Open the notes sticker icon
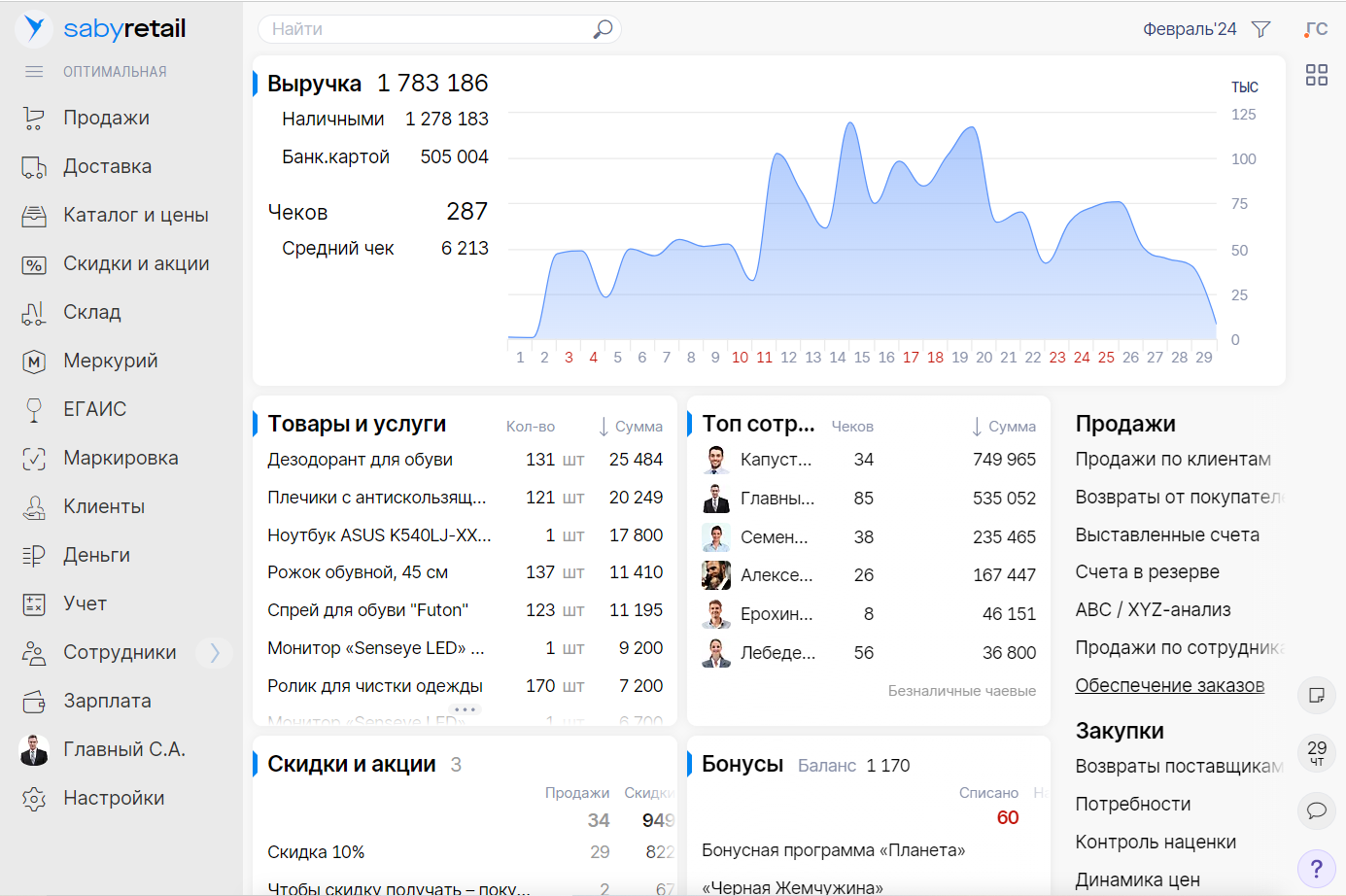Image resolution: width=1346 pixels, height=896 pixels. click(x=1316, y=695)
